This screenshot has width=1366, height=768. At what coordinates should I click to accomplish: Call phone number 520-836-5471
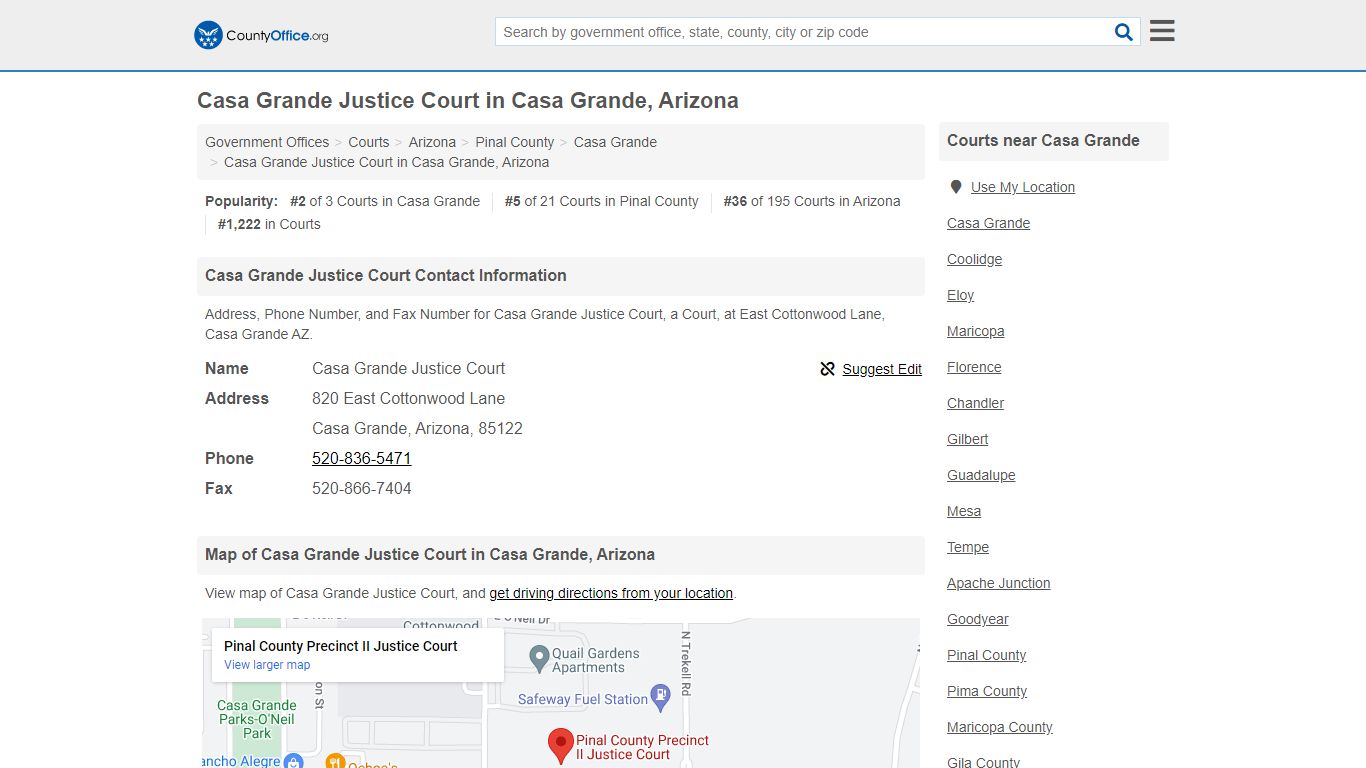[x=362, y=458]
